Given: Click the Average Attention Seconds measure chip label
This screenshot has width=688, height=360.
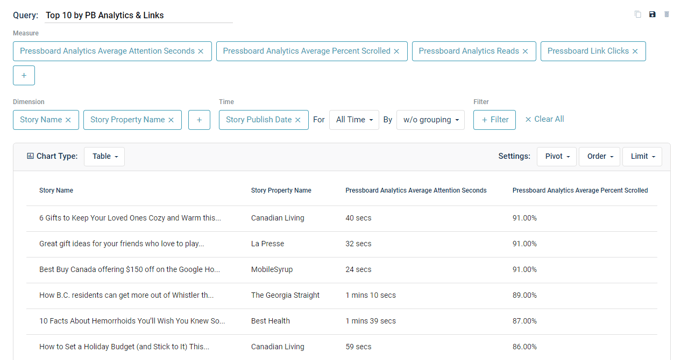Looking at the screenshot, I should coord(107,51).
